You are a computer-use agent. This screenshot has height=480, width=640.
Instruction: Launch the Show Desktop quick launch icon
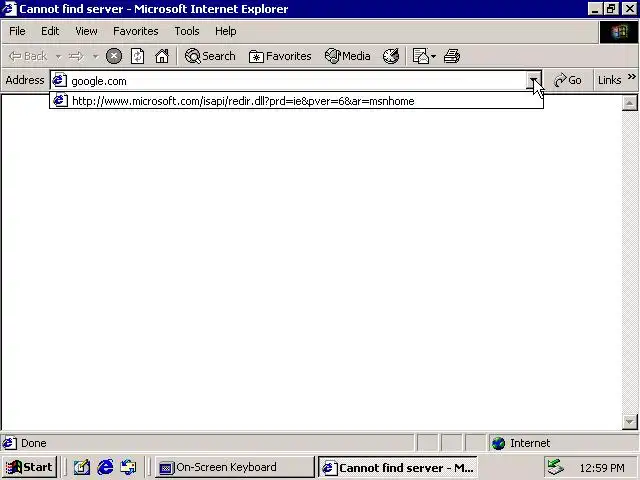click(x=82, y=467)
